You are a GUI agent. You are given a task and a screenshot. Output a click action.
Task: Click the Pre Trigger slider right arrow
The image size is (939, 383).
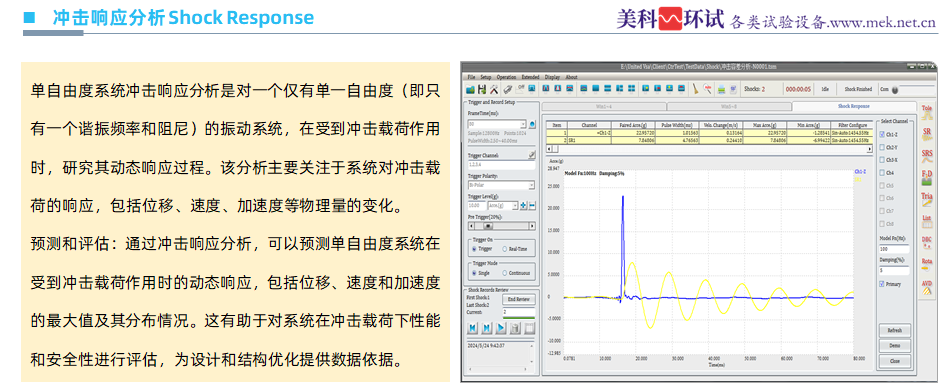(532, 226)
